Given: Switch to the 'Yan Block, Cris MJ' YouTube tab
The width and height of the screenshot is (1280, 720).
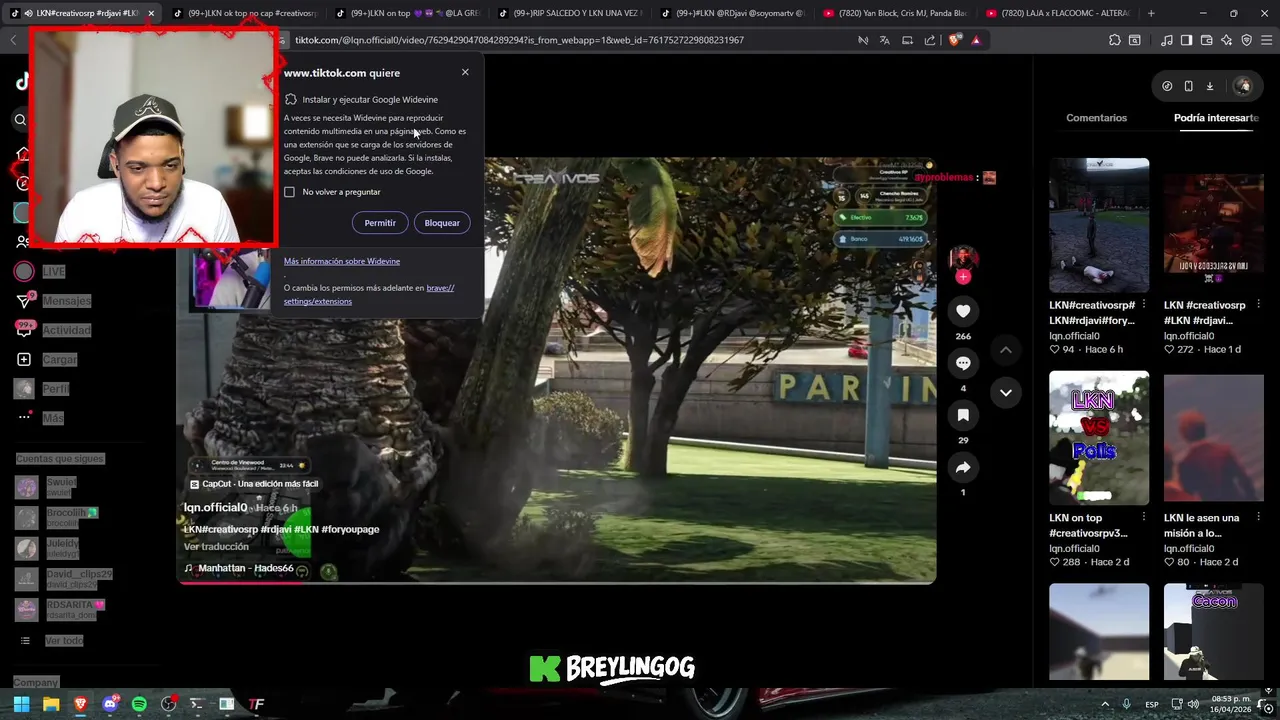Looking at the screenshot, I should (893, 13).
